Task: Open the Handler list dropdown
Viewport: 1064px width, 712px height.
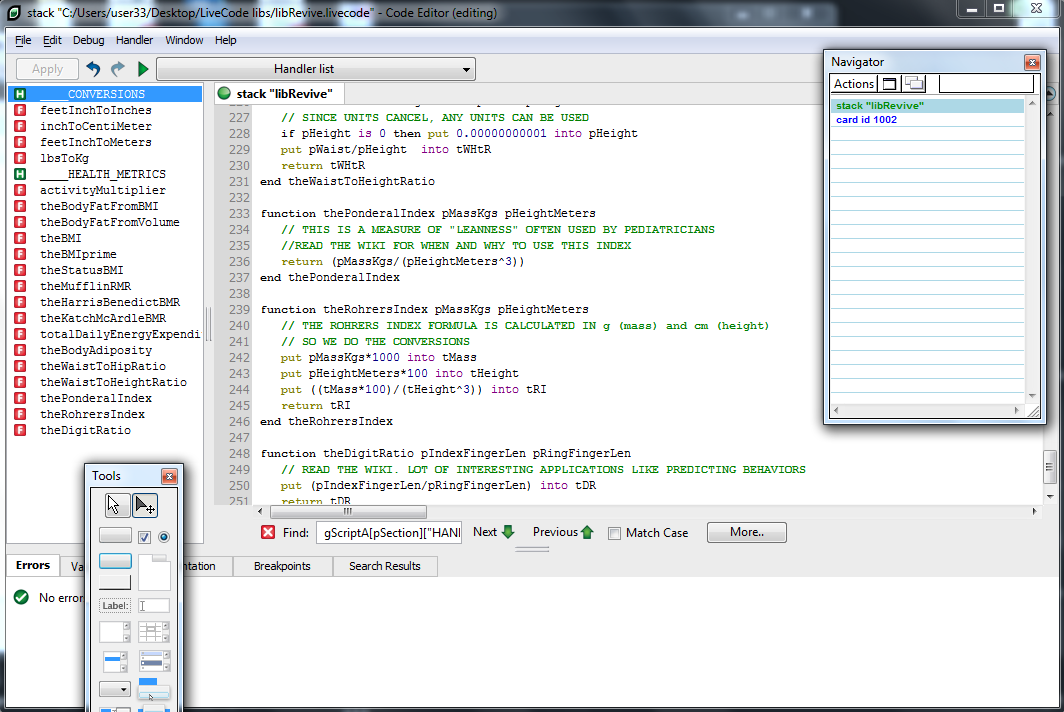Action: [x=316, y=69]
